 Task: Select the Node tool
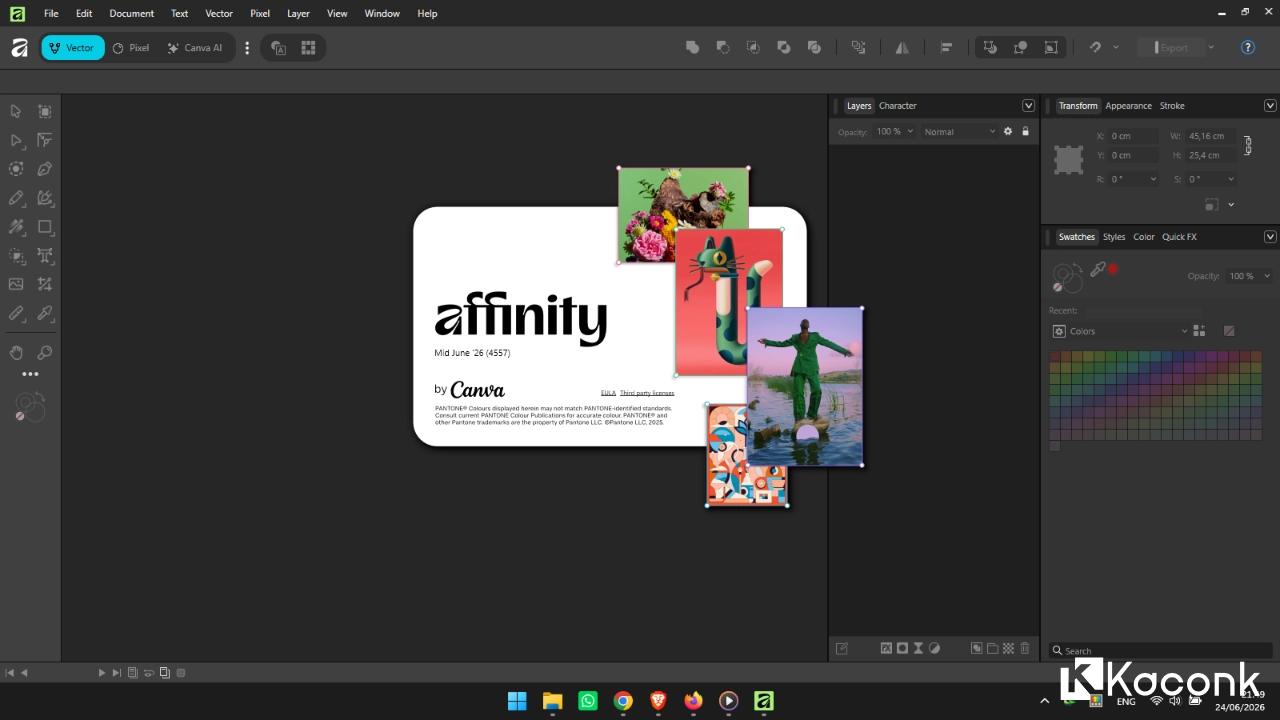16,140
